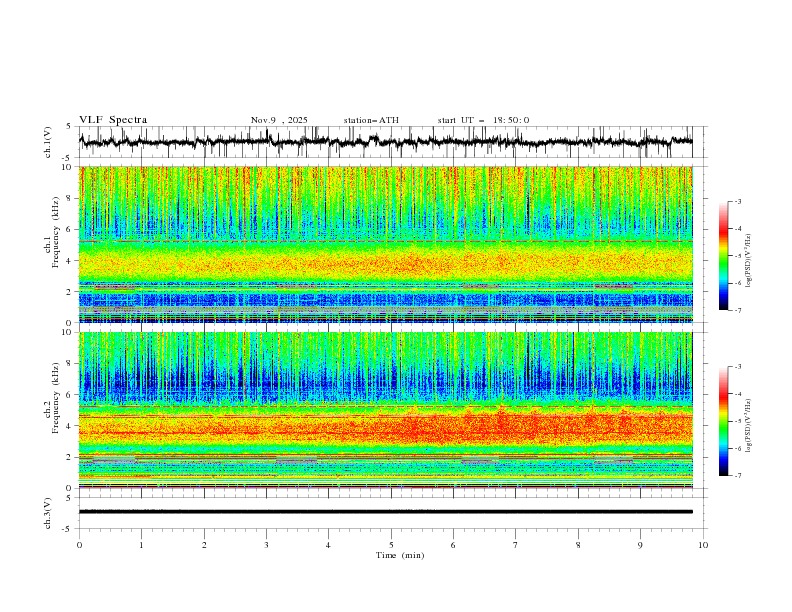Click inside the ch.1 spectrogram panel
This screenshot has width=792, height=612.
pos(386,244)
